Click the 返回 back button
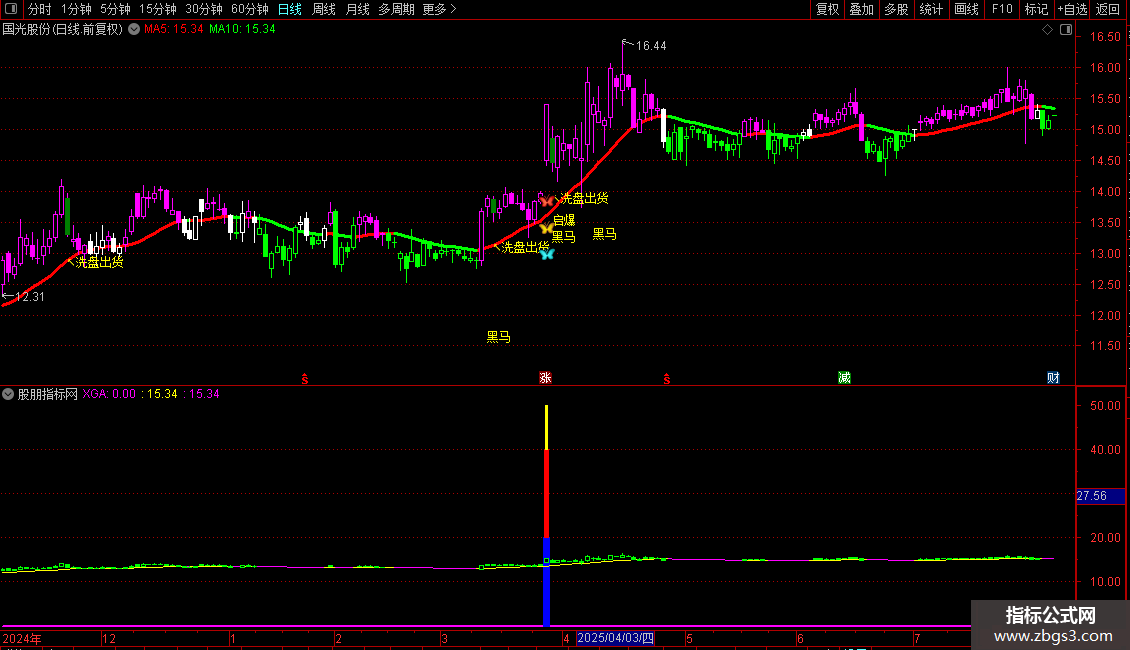Viewport: 1130px width, 650px height. point(1108,9)
